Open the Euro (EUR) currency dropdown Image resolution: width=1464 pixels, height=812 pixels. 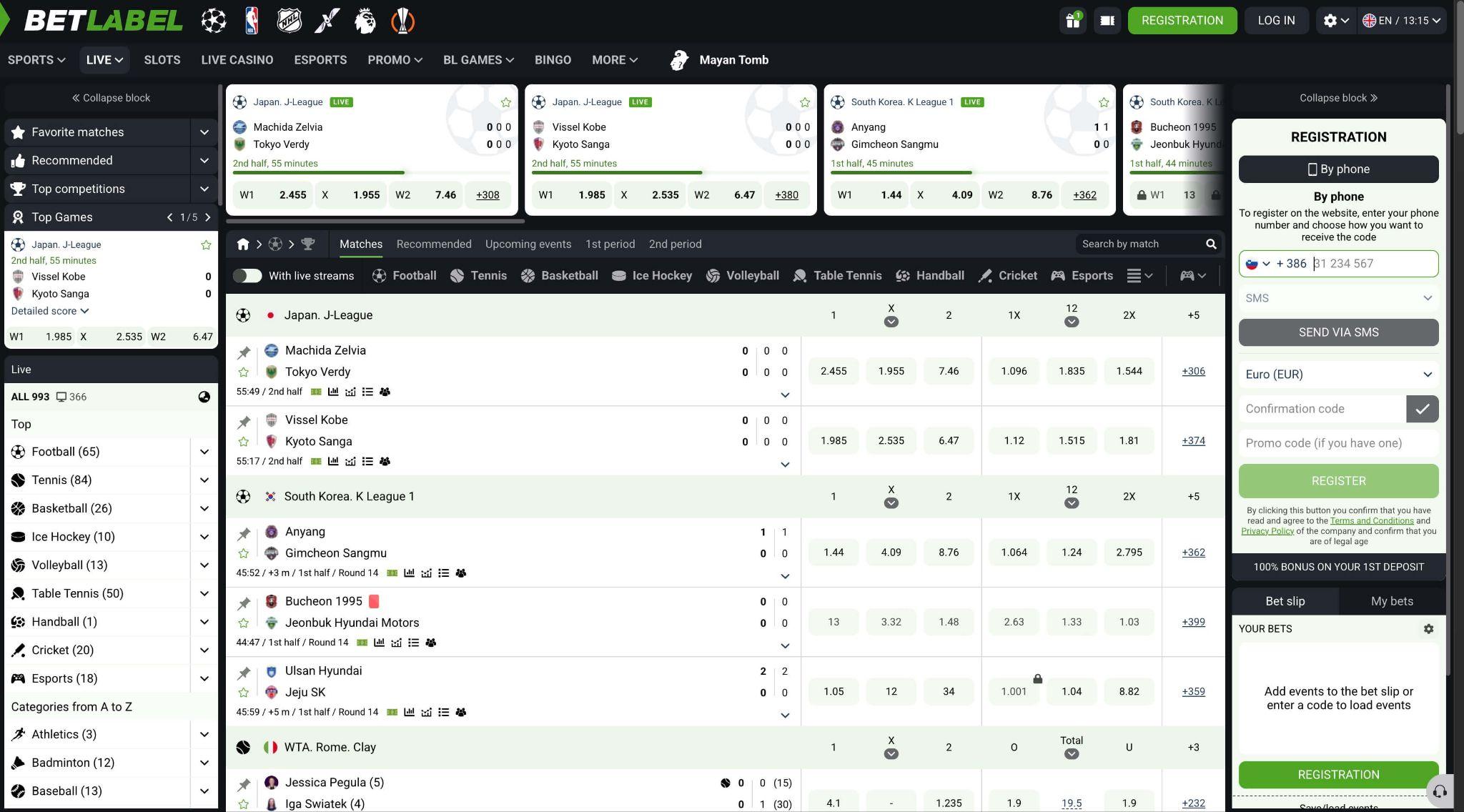[x=1338, y=375]
